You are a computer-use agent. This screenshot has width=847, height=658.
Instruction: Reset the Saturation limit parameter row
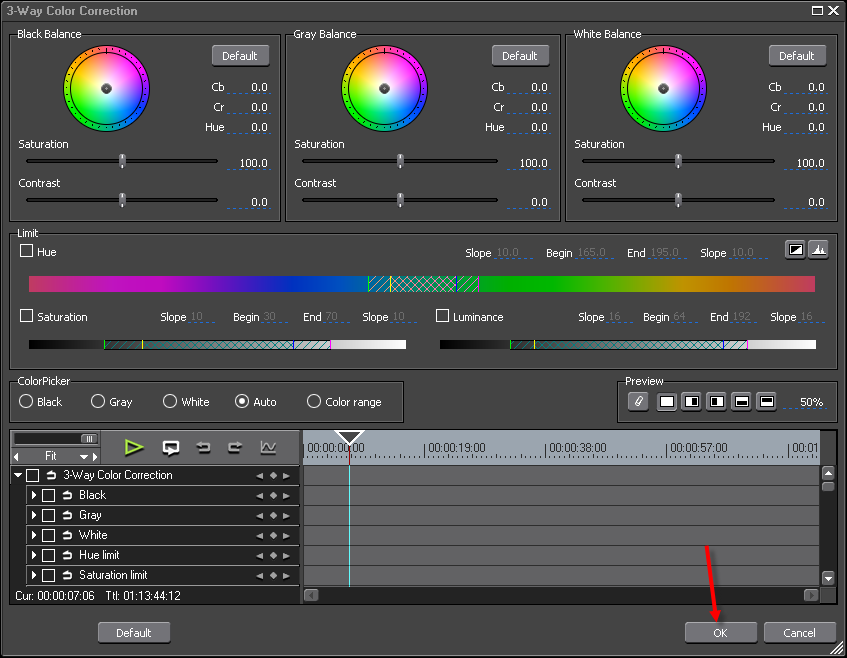pos(67,575)
